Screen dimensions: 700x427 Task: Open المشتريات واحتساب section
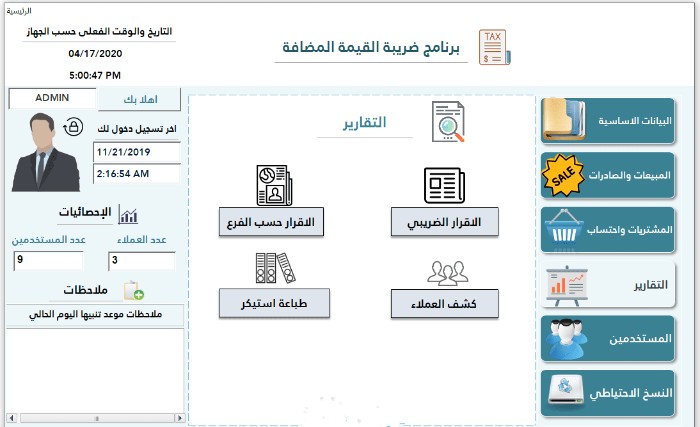click(608, 230)
